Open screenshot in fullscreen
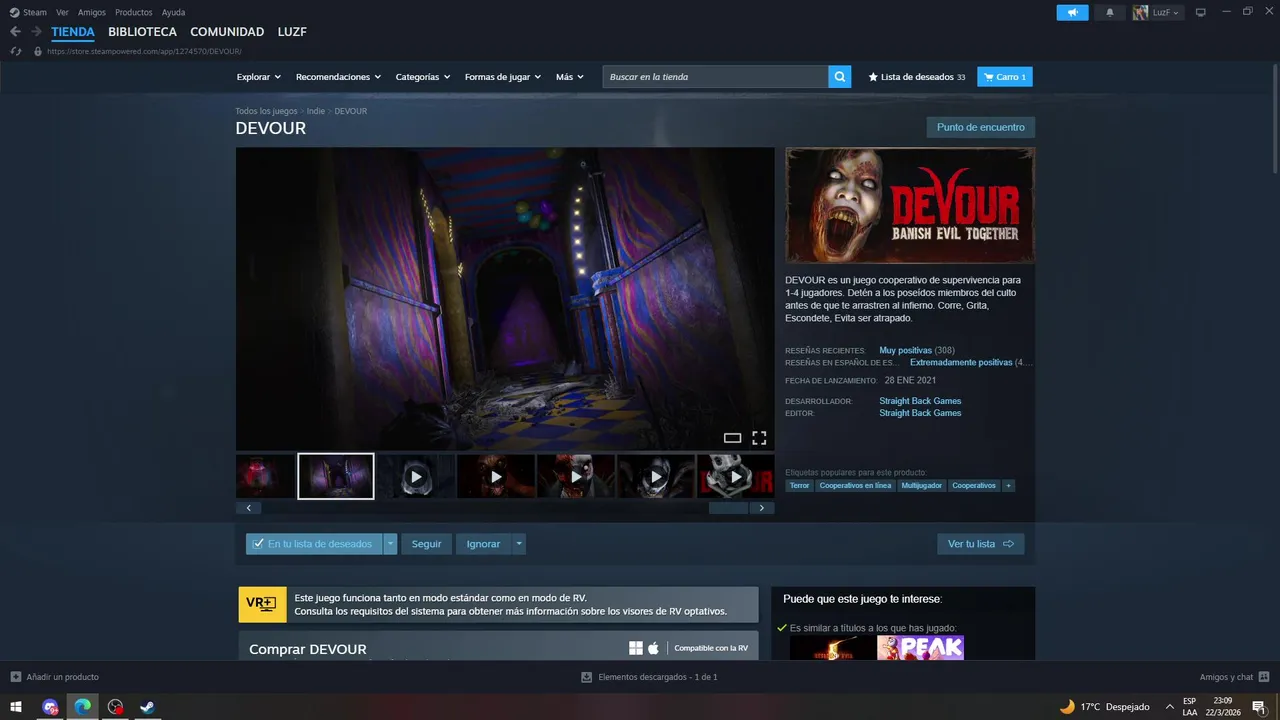This screenshot has height=720, width=1280. (759, 438)
